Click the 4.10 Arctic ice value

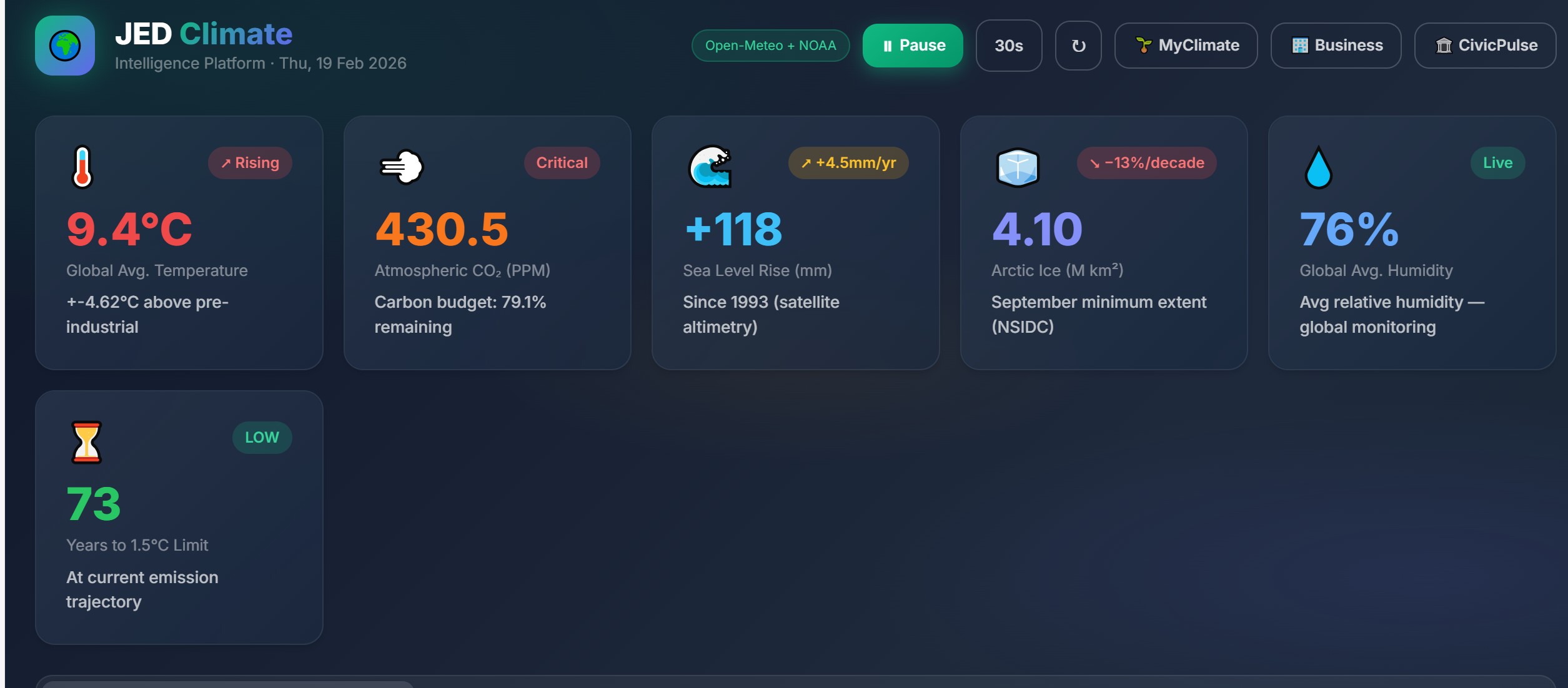(1037, 229)
